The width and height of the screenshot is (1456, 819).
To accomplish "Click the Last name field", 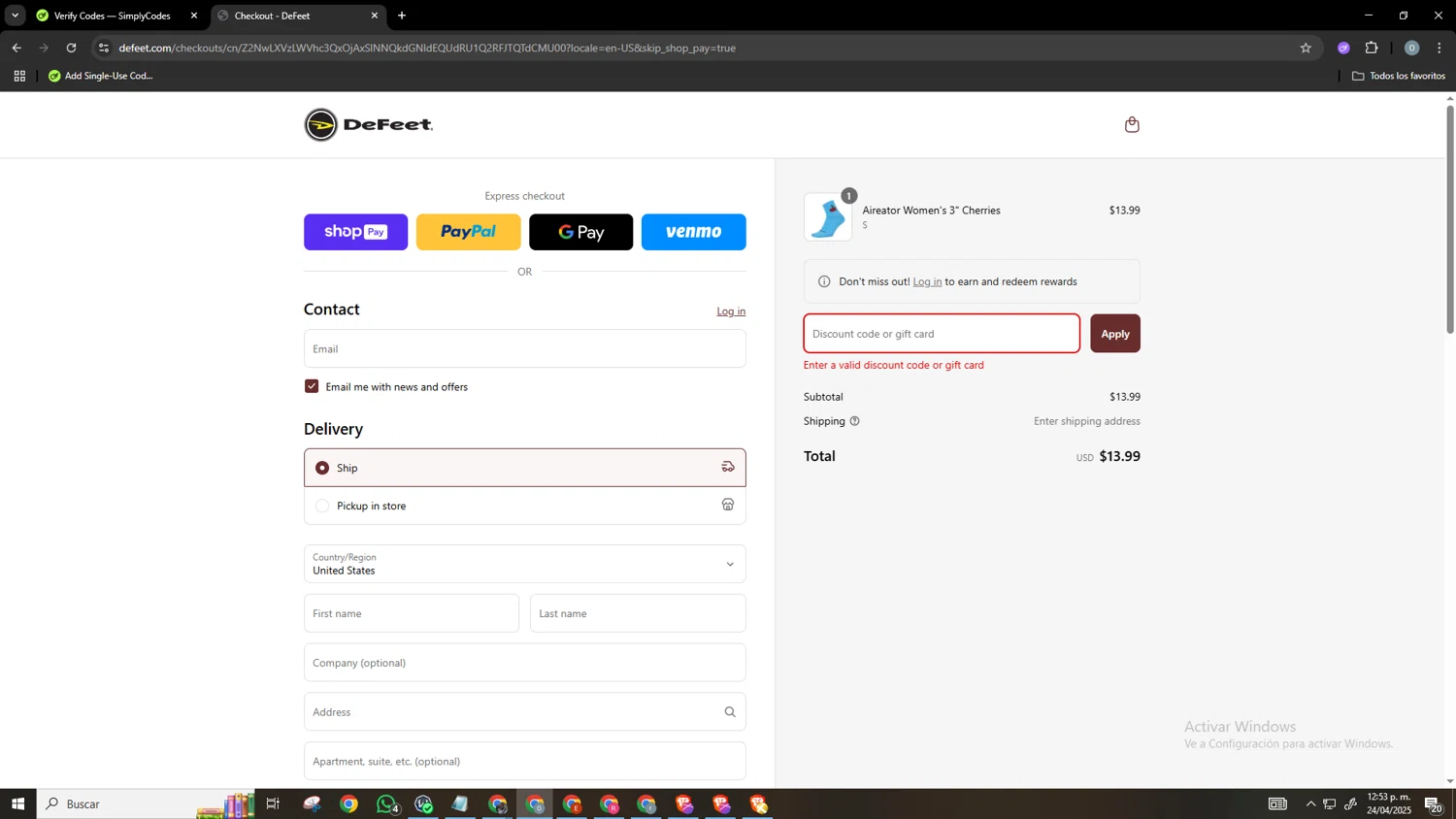I will point(638,613).
